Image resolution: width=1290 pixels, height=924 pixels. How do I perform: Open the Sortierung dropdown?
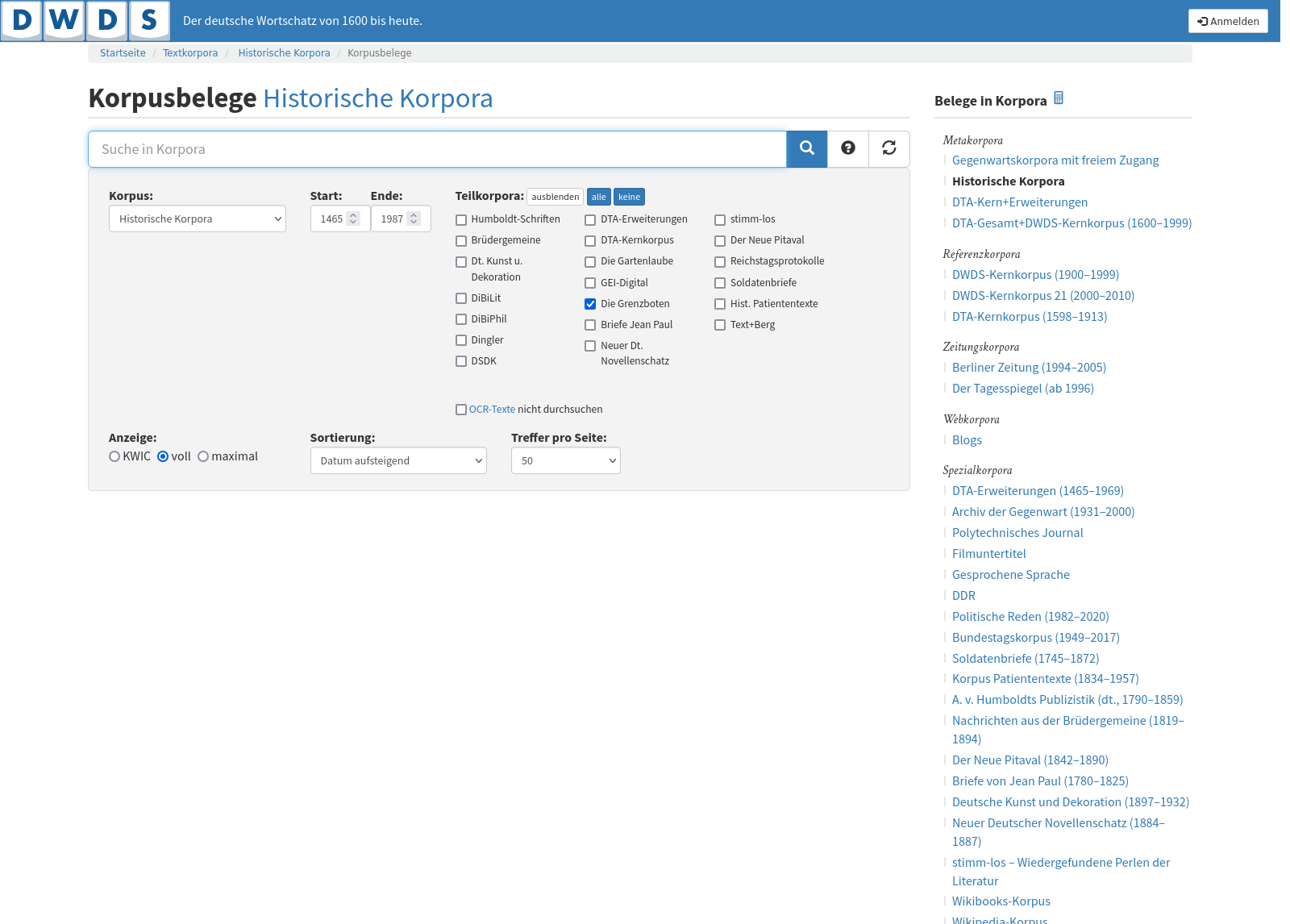(398, 460)
